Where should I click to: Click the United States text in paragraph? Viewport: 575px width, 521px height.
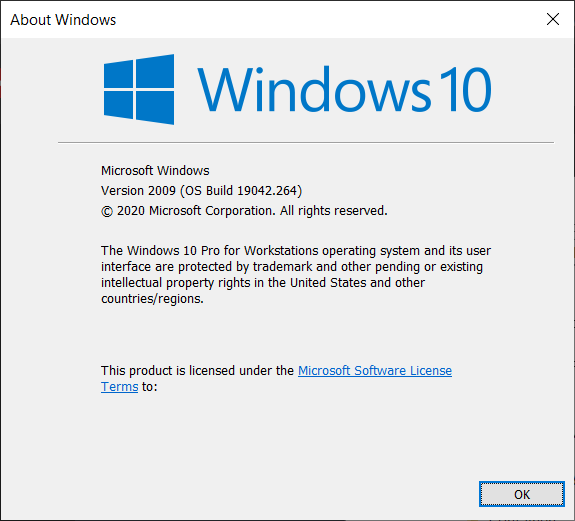pyautogui.click(x=328, y=283)
